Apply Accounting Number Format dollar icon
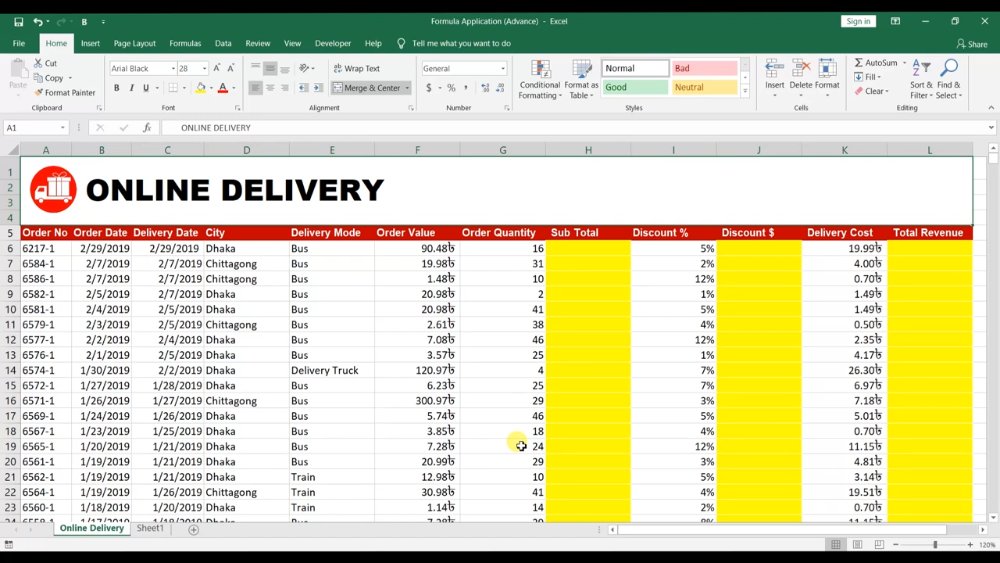Viewport: 1000px width, 563px height. (429, 88)
